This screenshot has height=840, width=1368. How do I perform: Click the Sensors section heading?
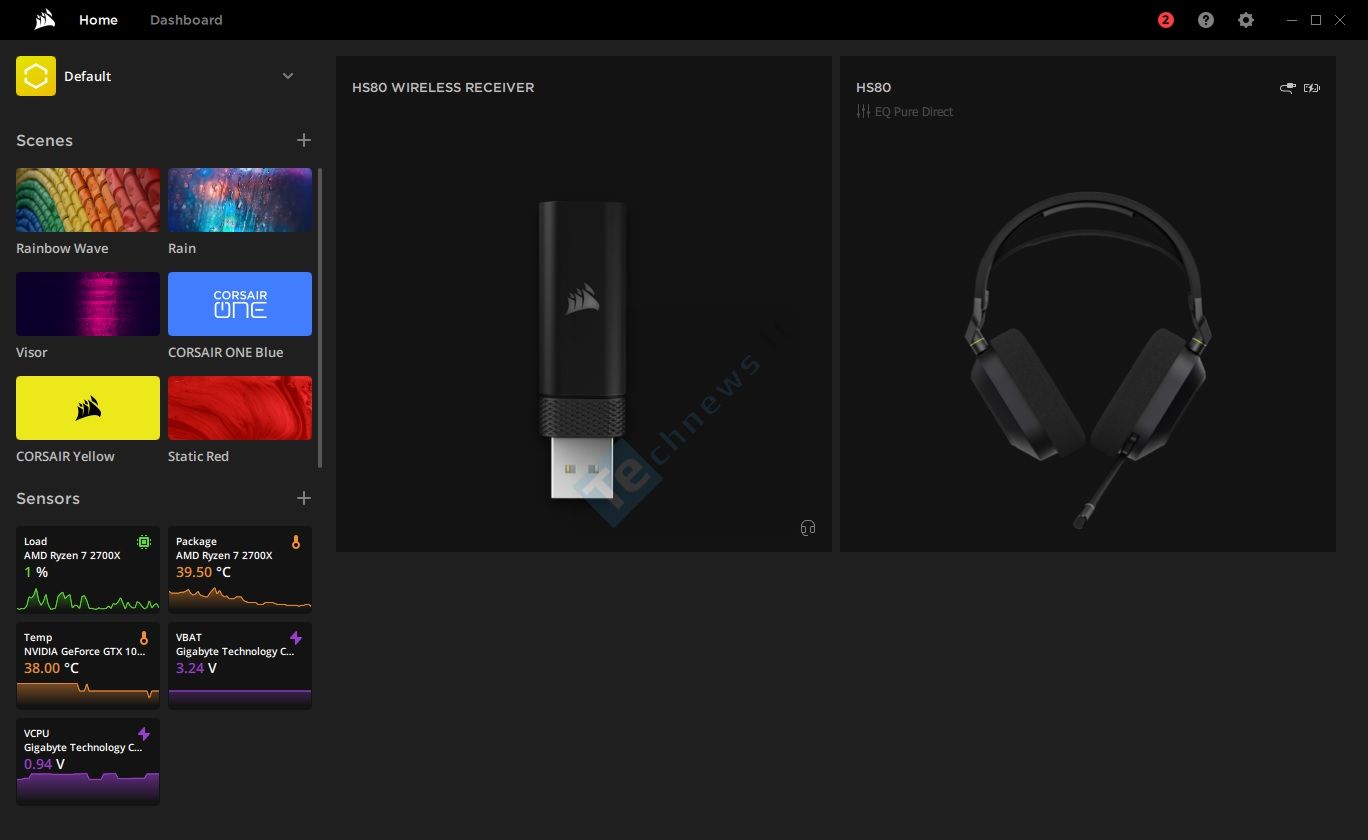pos(48,498)
